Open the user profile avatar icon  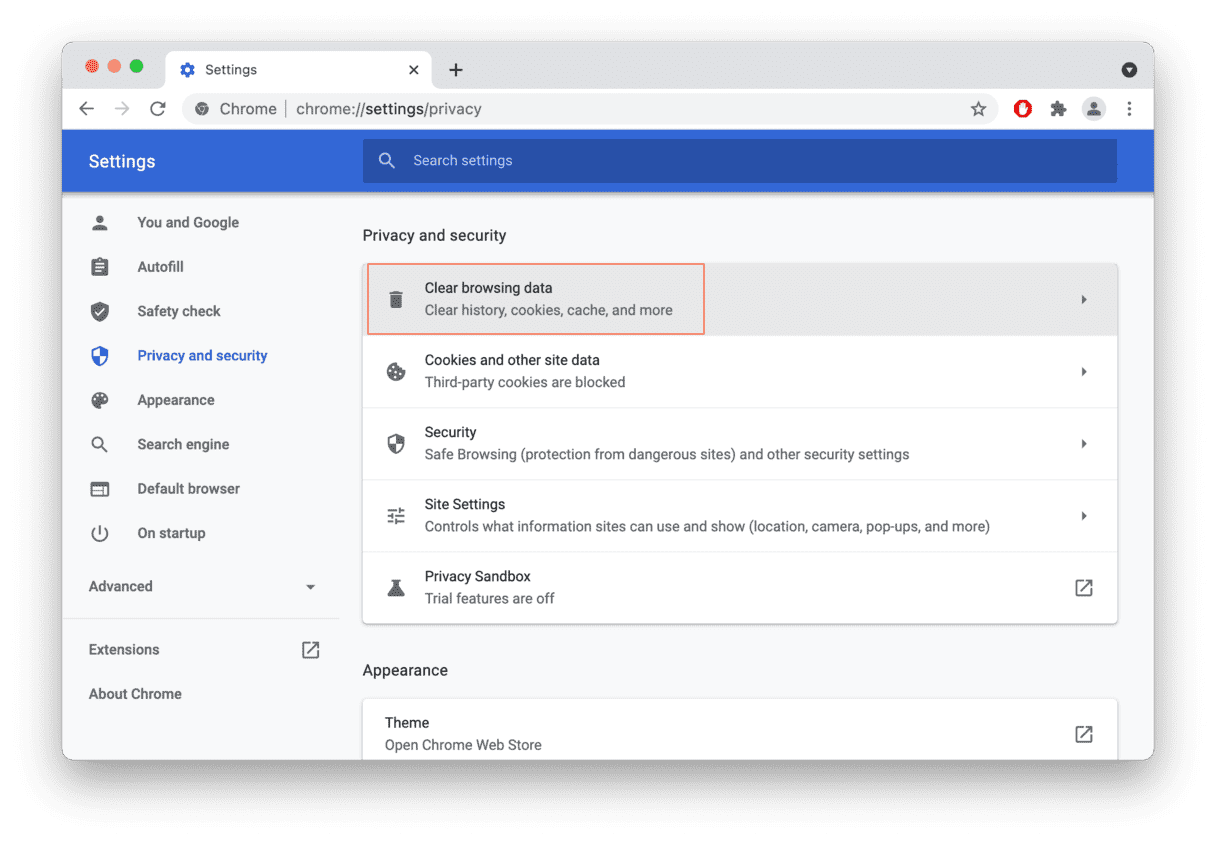(x=1094, y=109)
